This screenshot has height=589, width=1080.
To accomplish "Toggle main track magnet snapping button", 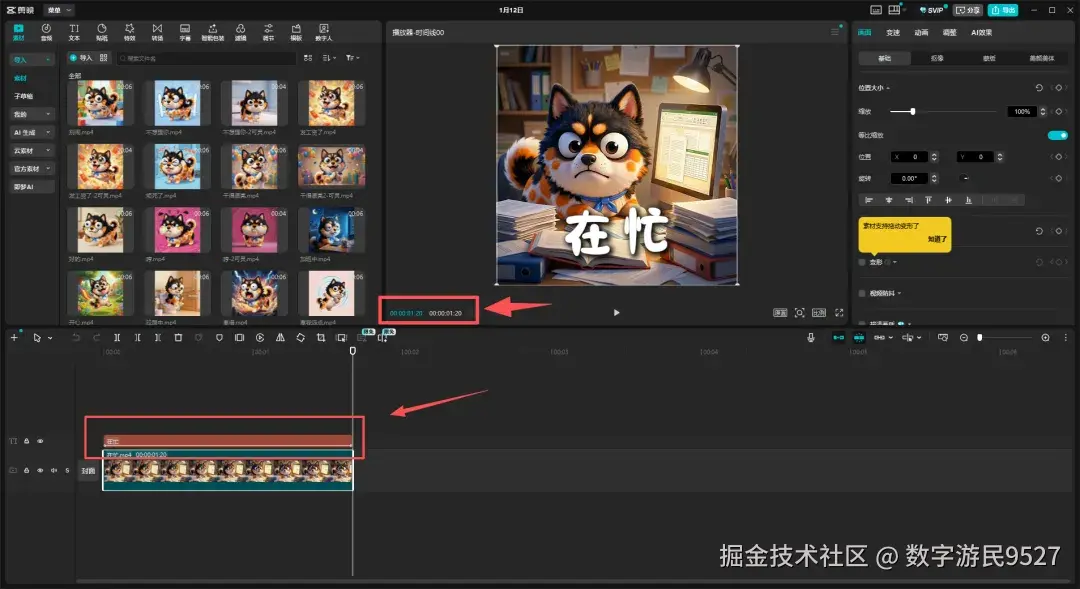I will [x=838, y=338].
